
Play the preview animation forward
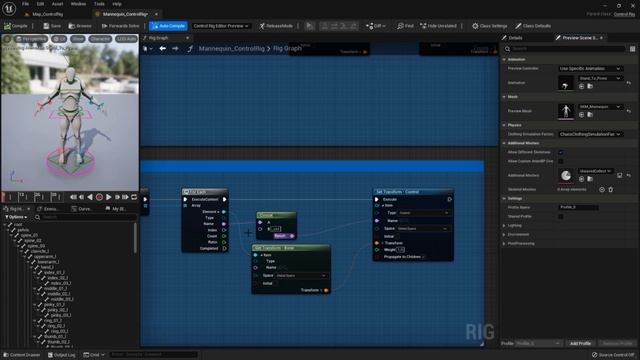tap(109, 197)
